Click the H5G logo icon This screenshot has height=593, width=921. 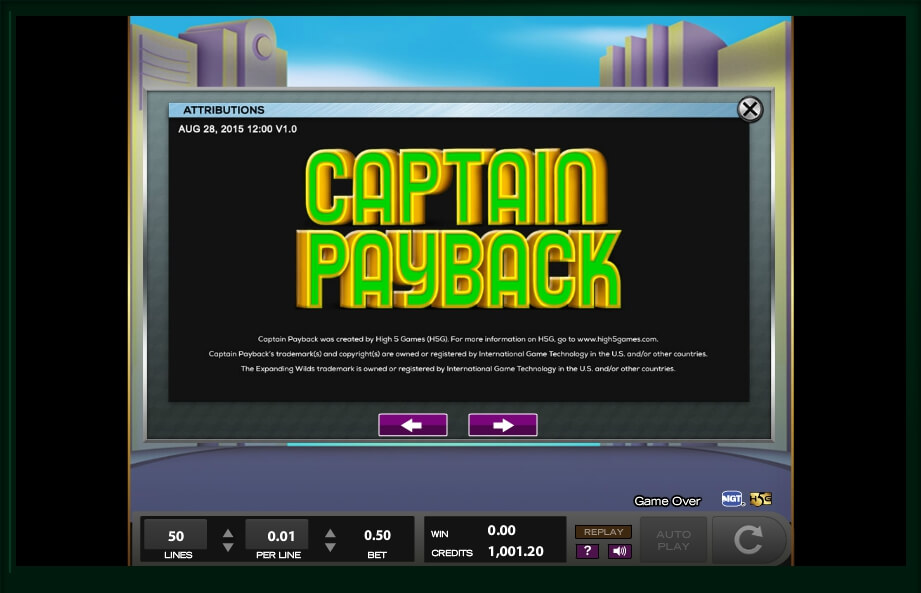pyautogui.click(x=761, y=498)
